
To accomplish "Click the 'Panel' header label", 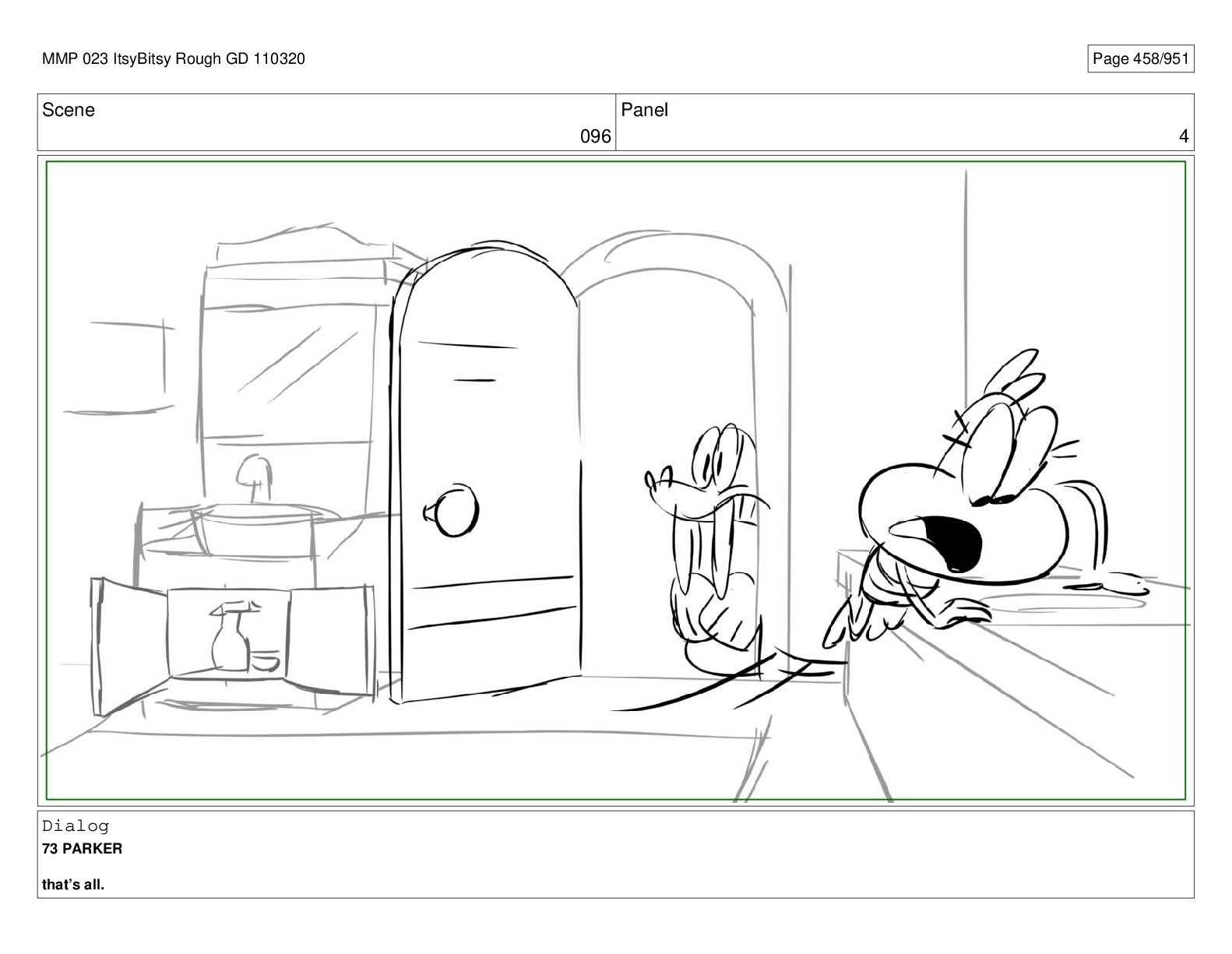I will 645,110.
